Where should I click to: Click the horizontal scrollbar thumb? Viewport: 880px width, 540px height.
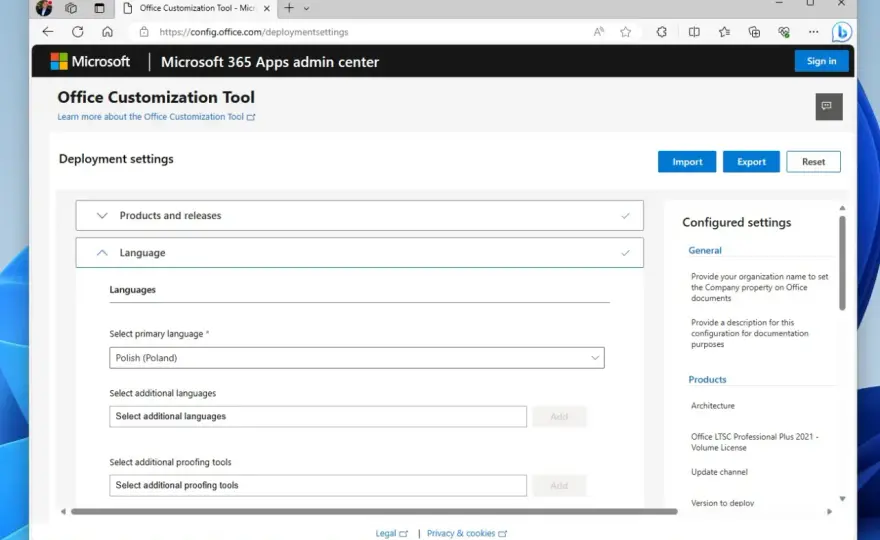pos(374,511)
